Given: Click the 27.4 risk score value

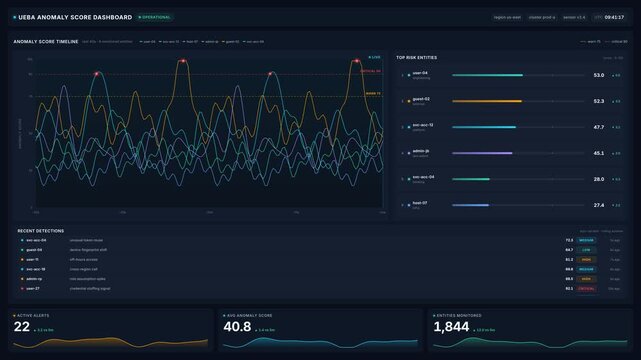Looking at the screenshot, I should click(x=598, y=205).
